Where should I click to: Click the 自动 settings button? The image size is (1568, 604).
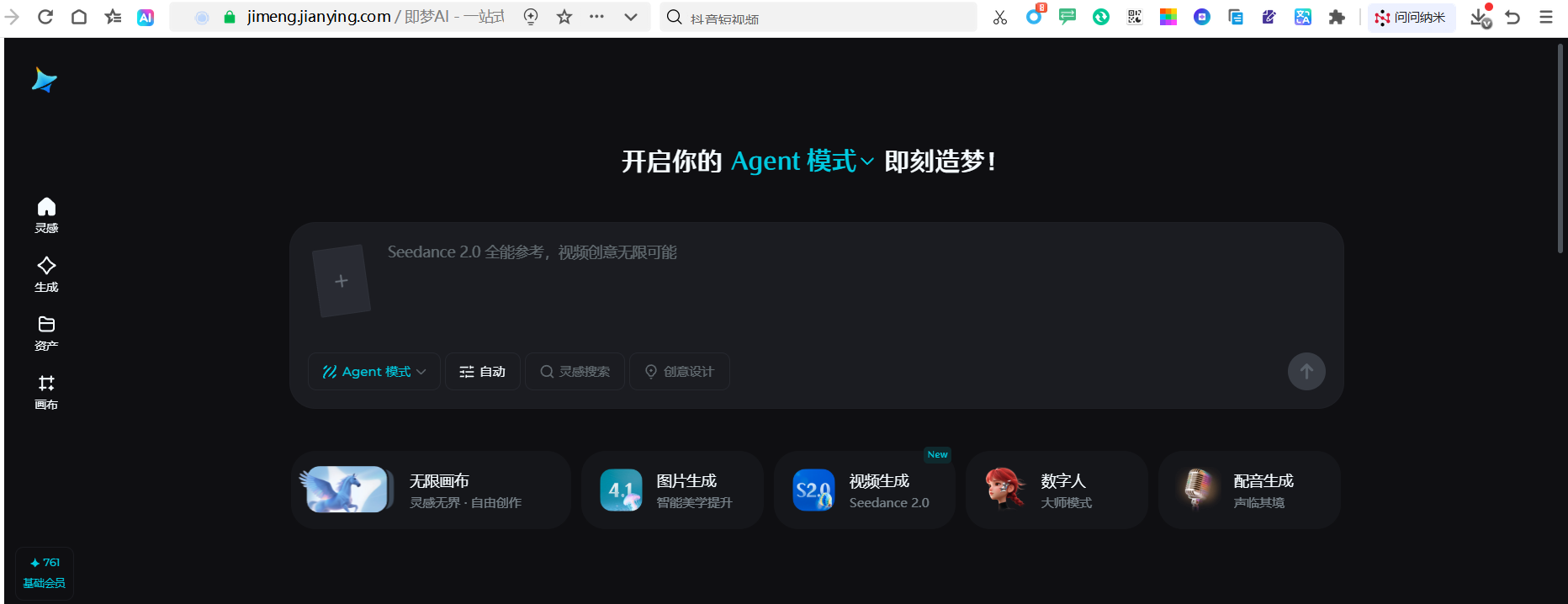click(x=483, y=372)
